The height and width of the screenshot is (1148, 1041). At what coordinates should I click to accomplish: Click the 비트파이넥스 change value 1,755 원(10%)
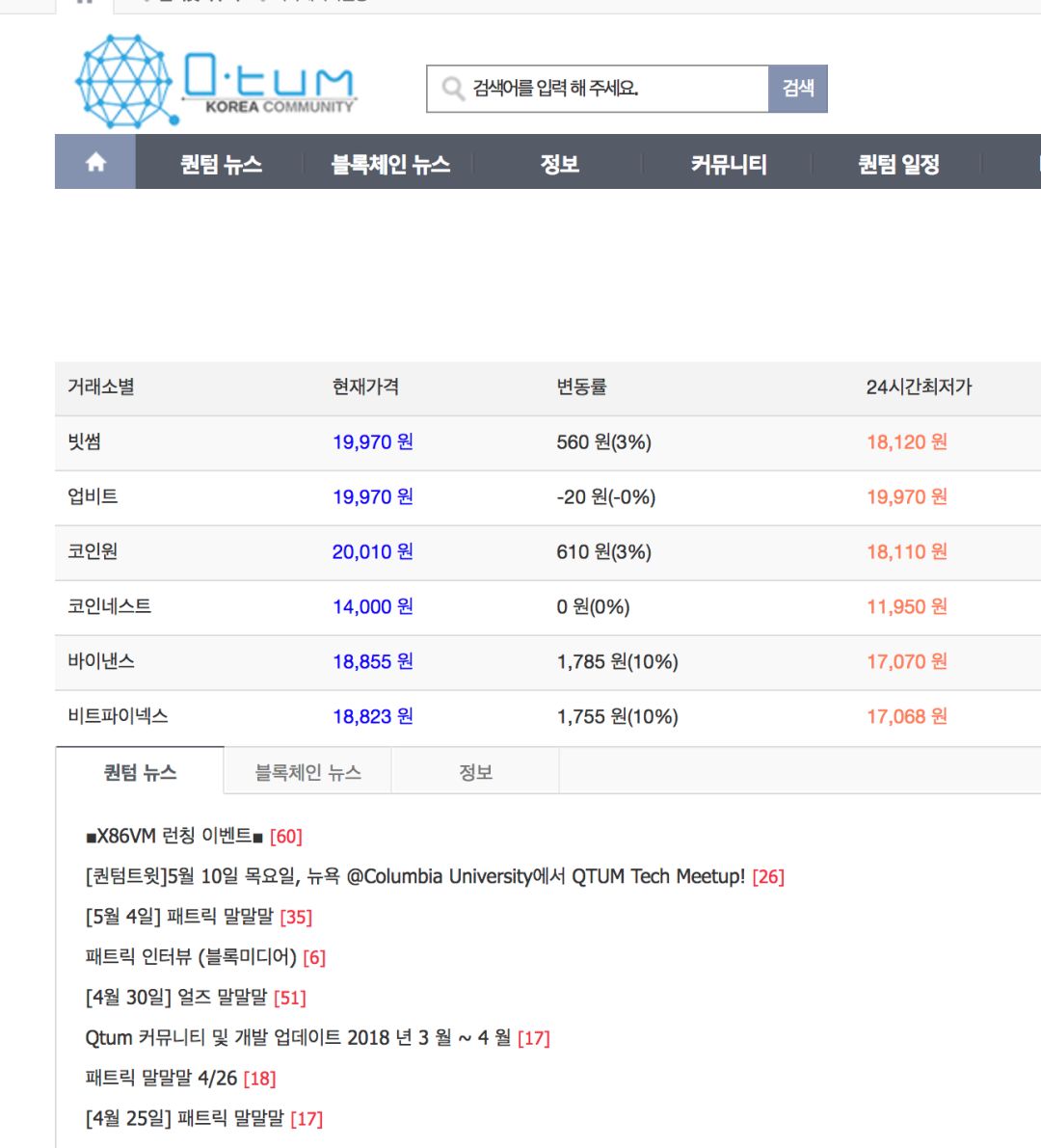point(617,717)
